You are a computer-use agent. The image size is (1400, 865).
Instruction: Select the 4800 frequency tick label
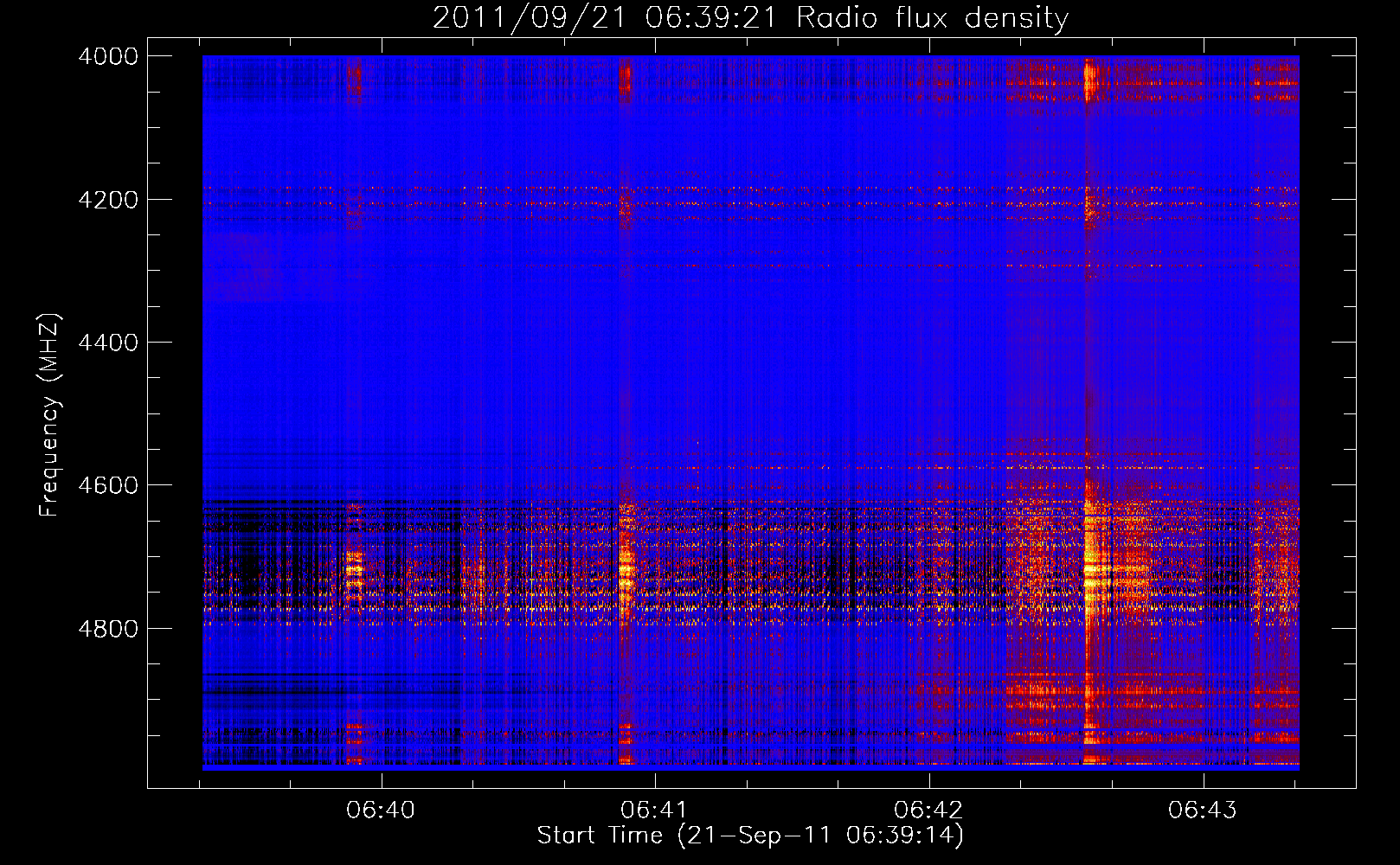click(108, 629)
